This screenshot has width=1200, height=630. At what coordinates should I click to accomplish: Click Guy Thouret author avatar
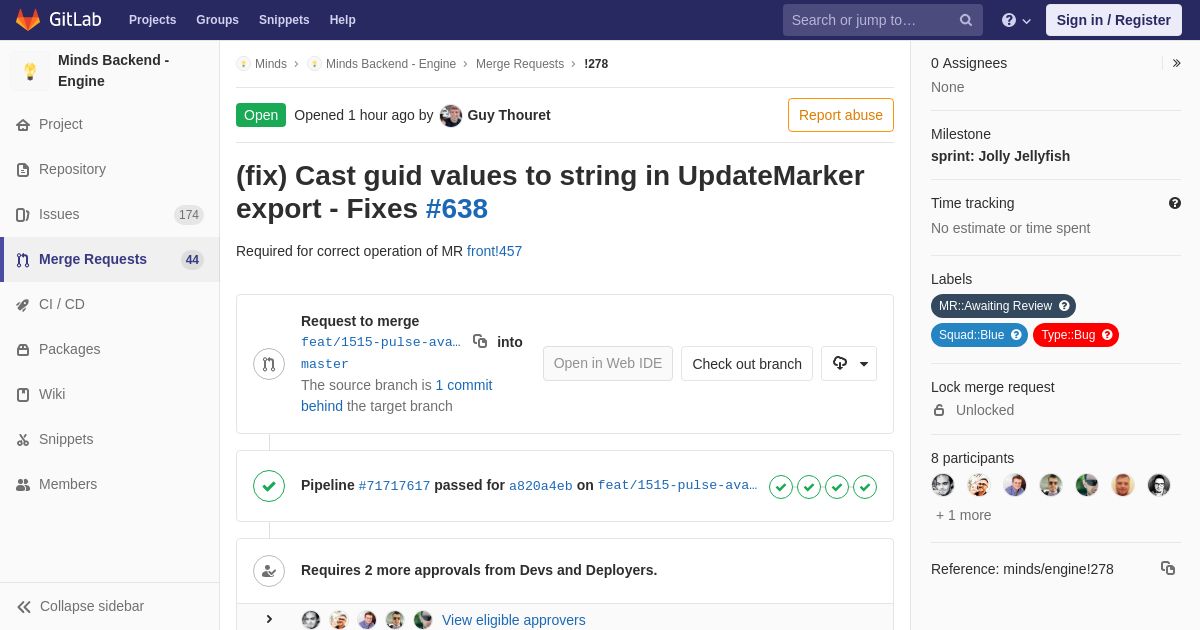[451, 115]
